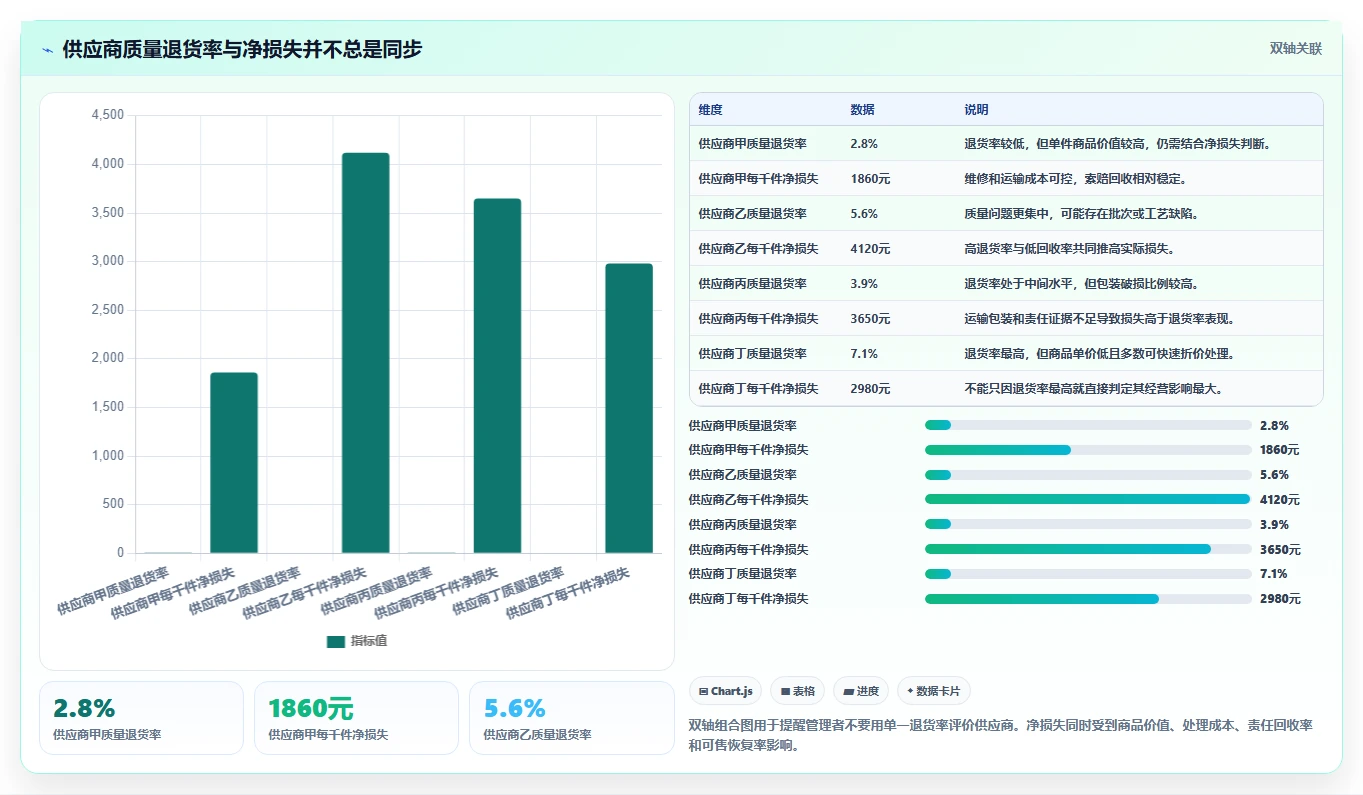
Task: Click the 供应商丁每千件净损失 chart bar
Action: [629, 408]
